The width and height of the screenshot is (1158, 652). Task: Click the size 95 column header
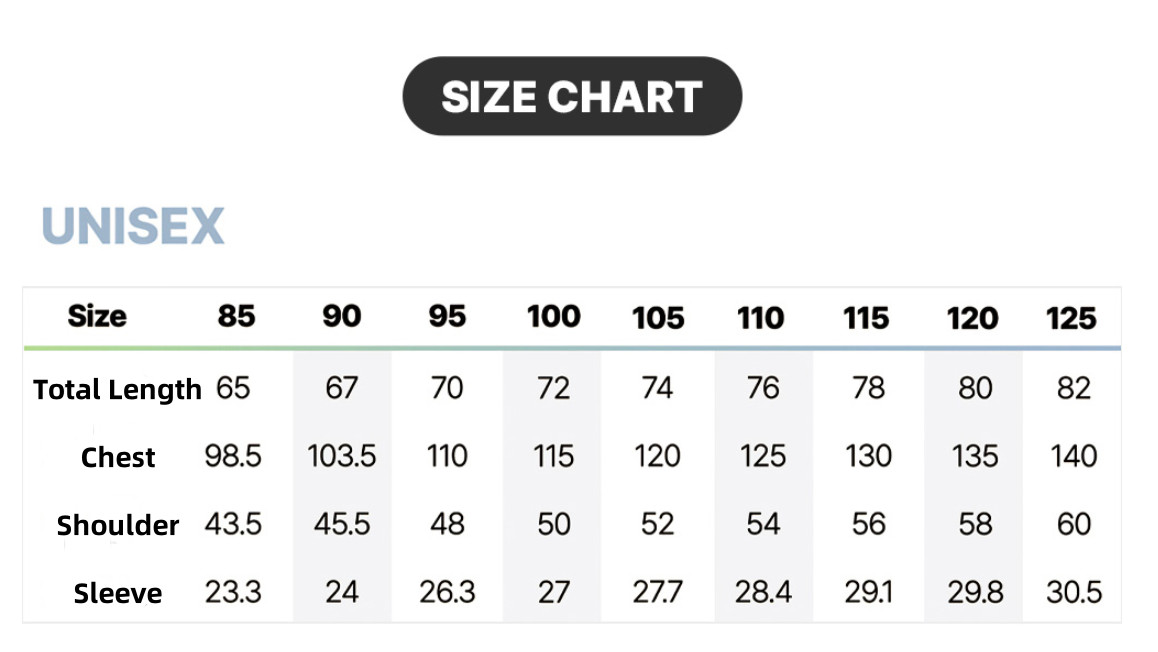447,317
